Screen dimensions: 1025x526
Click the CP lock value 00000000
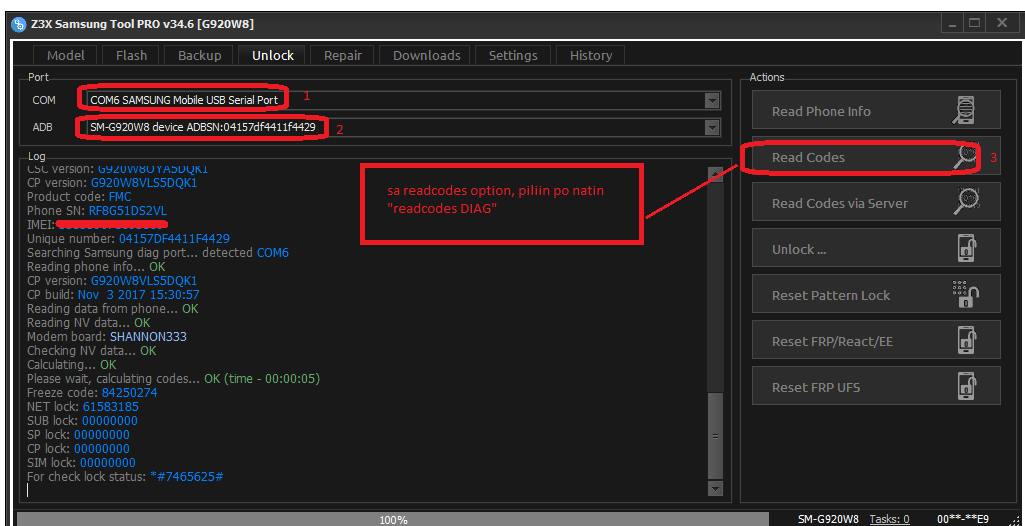click(x=101, y=448)
